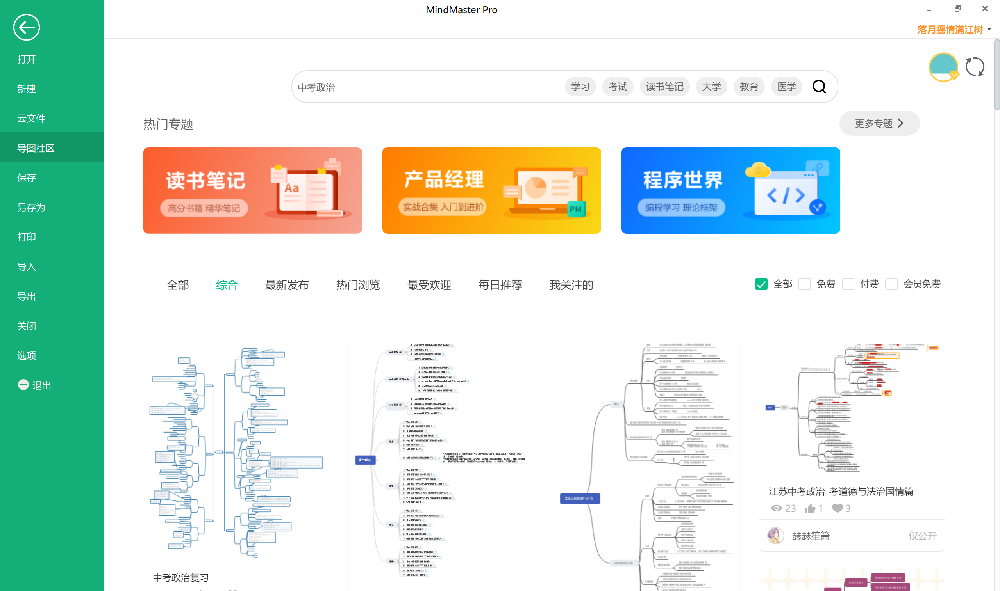Click the 江苏中考政治 考道德与法治国情篇 title
The width and height of the screenshot is (1000, 591).
pyautogui.click(x=841, y=491)
